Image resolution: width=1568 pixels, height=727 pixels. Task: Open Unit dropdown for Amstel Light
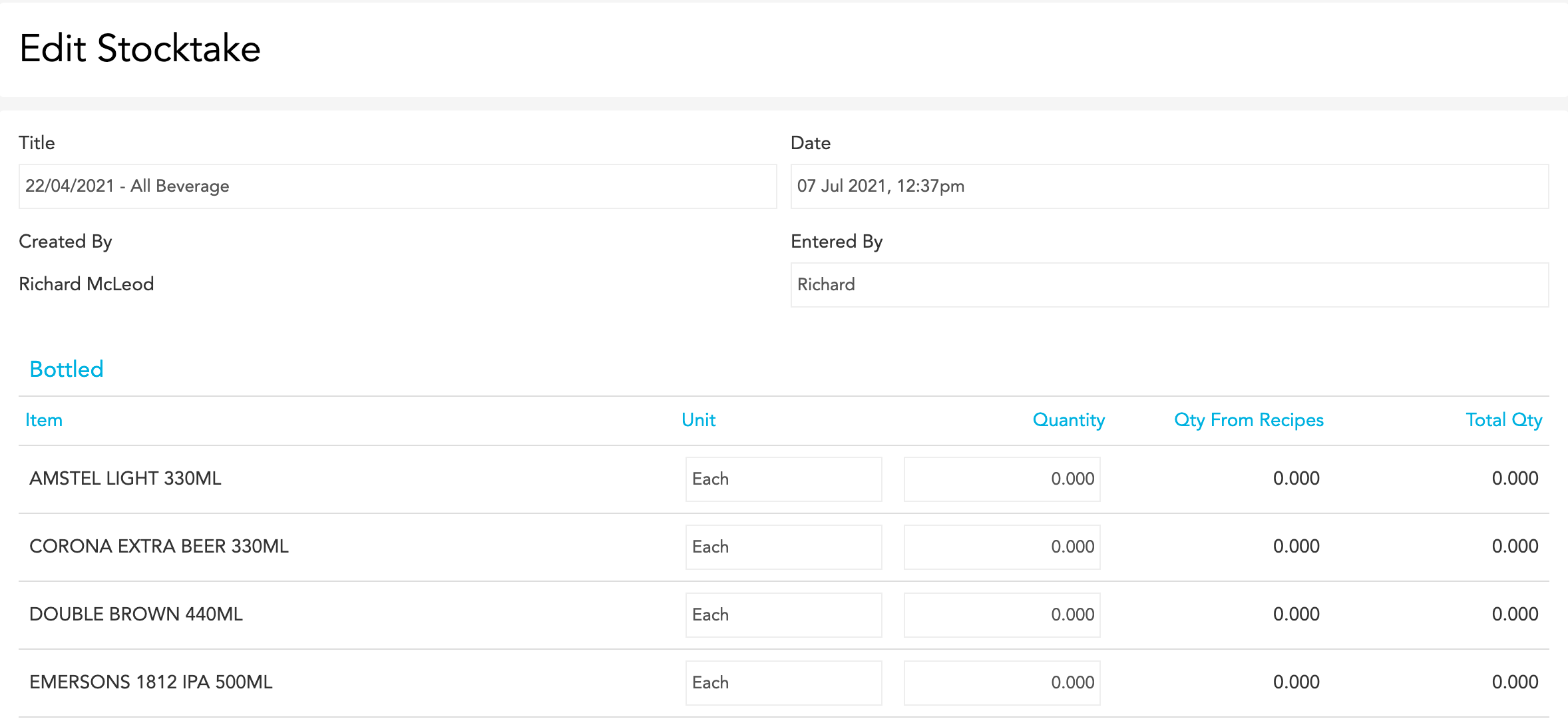783,479
